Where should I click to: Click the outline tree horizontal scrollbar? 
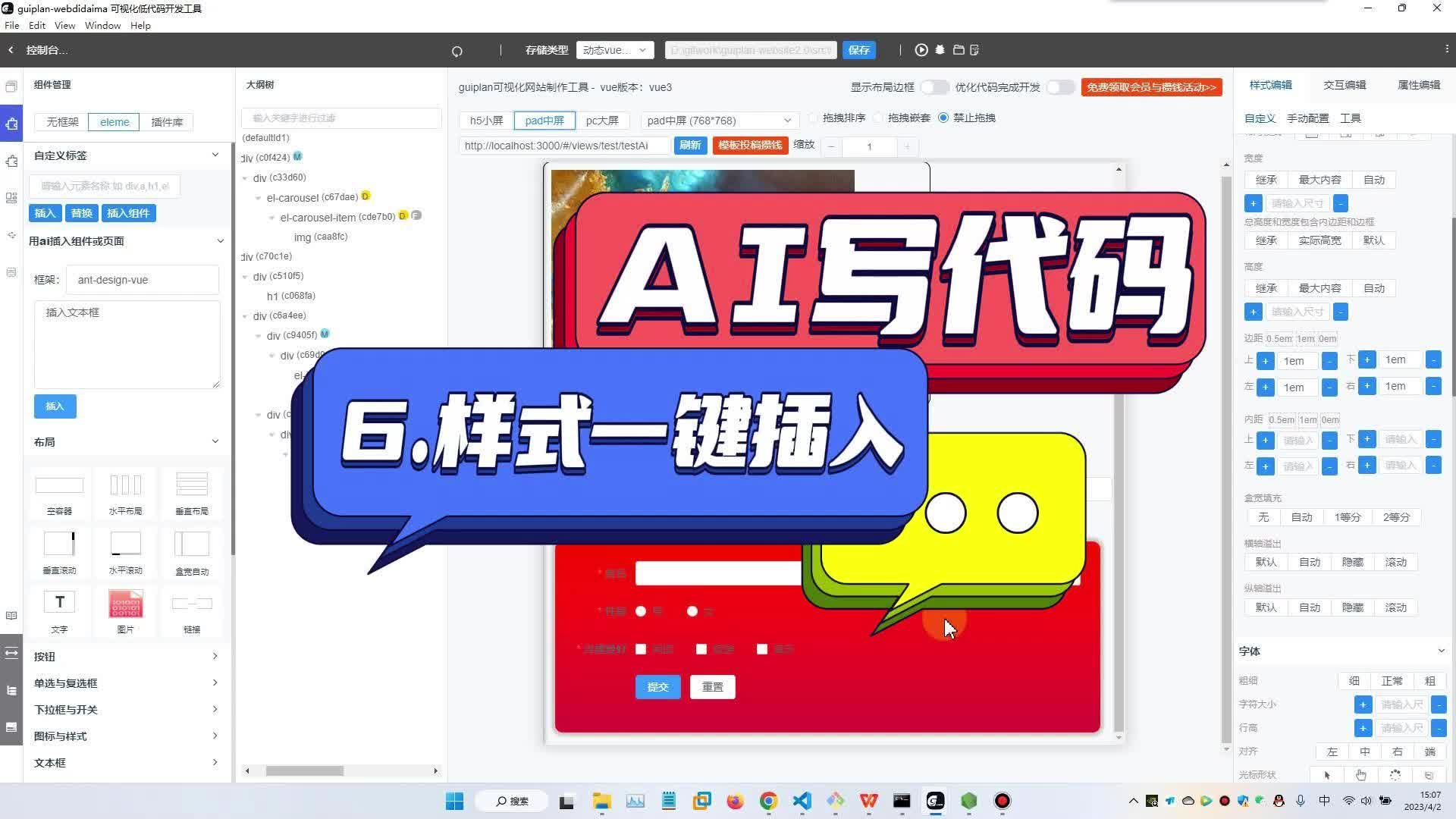click(304, 770)
